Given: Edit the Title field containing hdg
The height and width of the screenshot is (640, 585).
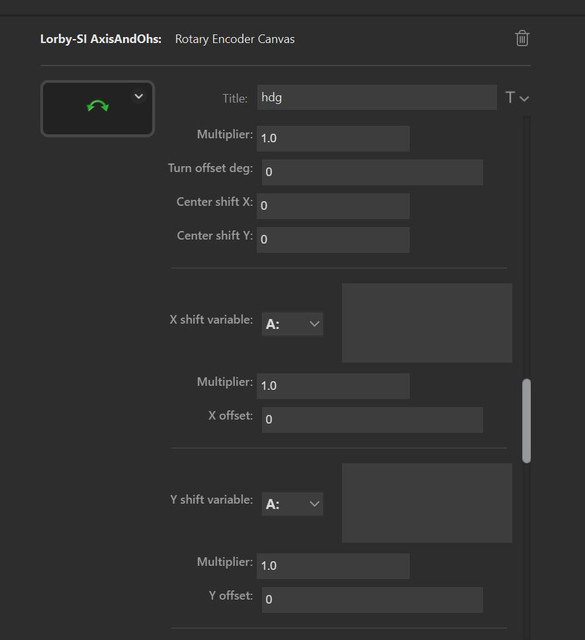Looking at the screenshot, I should pyautogui.click(x=377, y=97).
